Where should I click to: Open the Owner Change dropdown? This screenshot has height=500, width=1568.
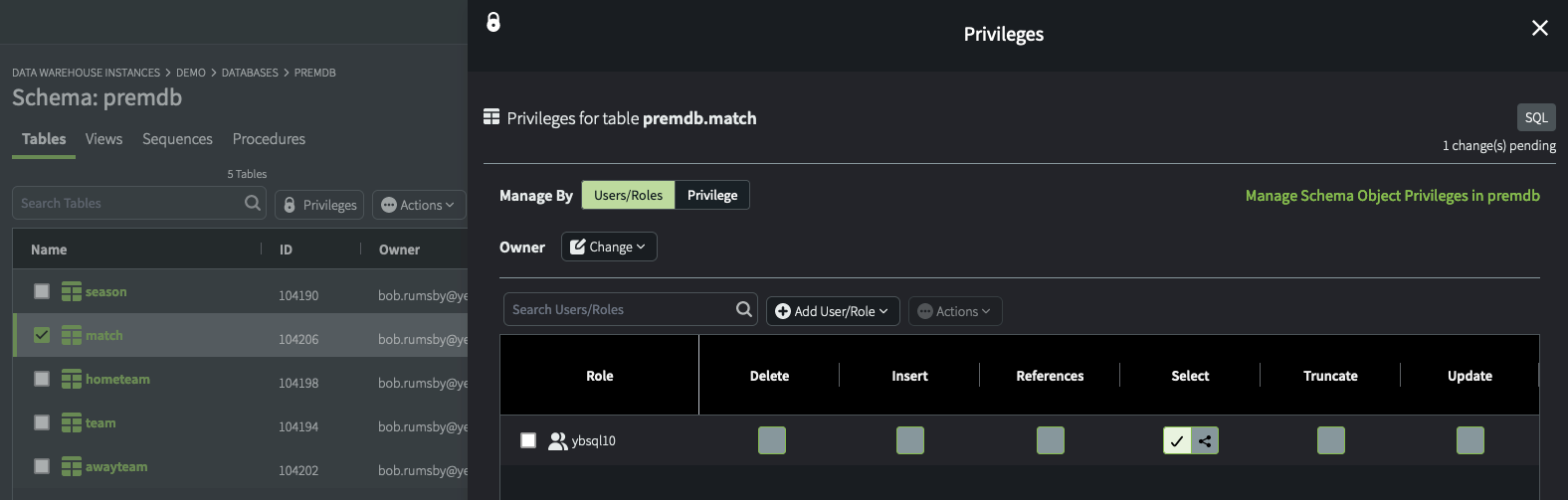[x=609, y=247]
